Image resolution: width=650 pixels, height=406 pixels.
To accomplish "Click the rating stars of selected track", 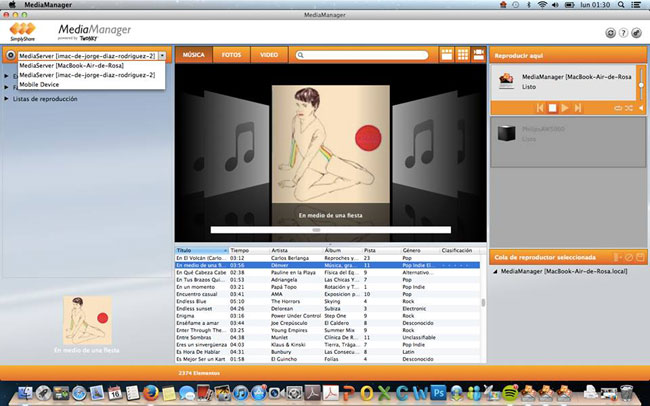I will [456, 265].
